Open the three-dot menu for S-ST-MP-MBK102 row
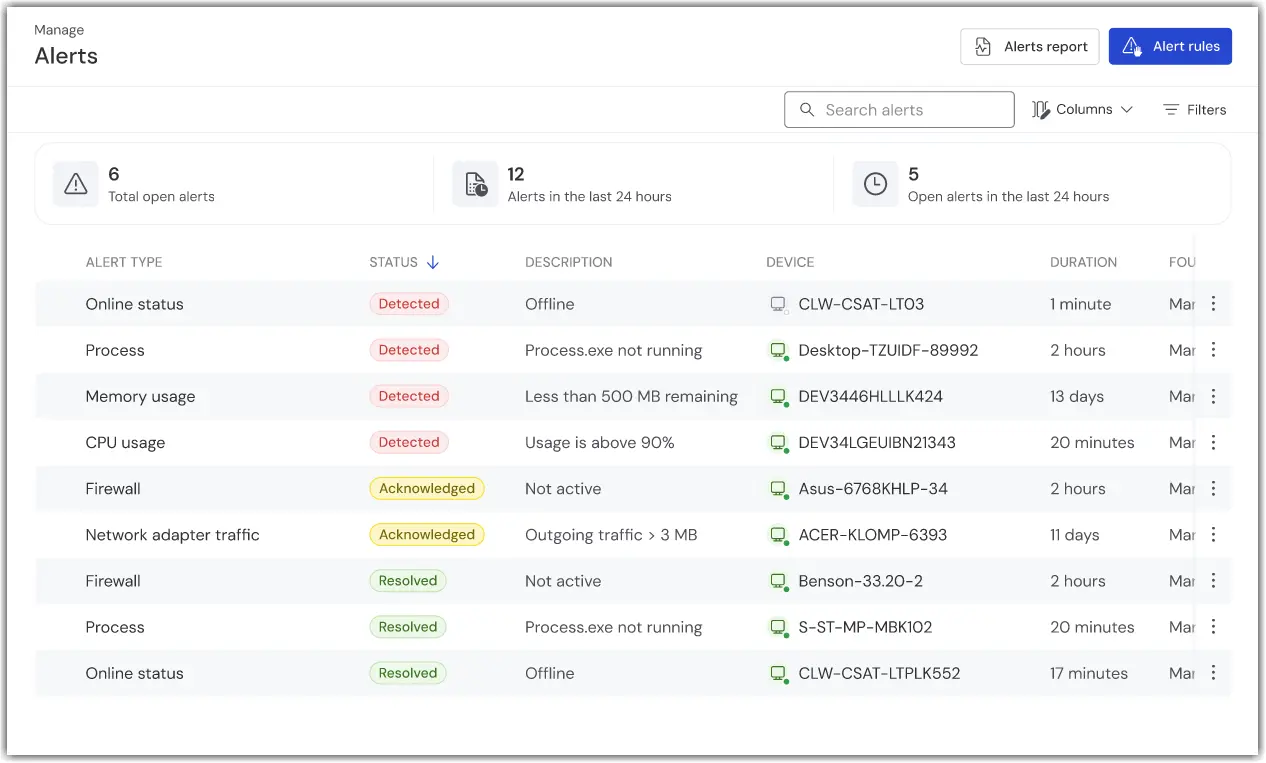Screen dimensions: 1266x763 pos(1213,627)
